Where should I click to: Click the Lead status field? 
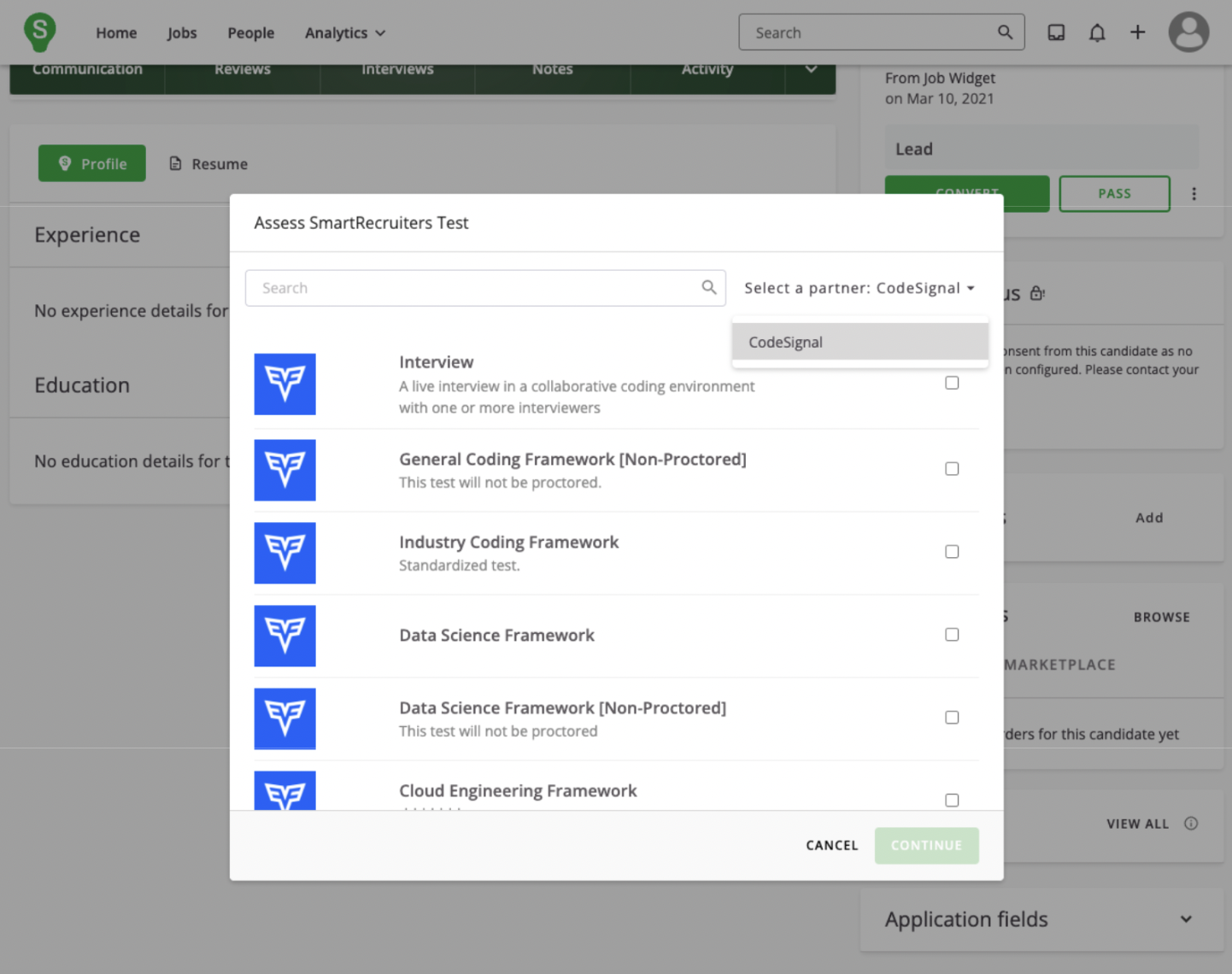tap(1041, 149)
